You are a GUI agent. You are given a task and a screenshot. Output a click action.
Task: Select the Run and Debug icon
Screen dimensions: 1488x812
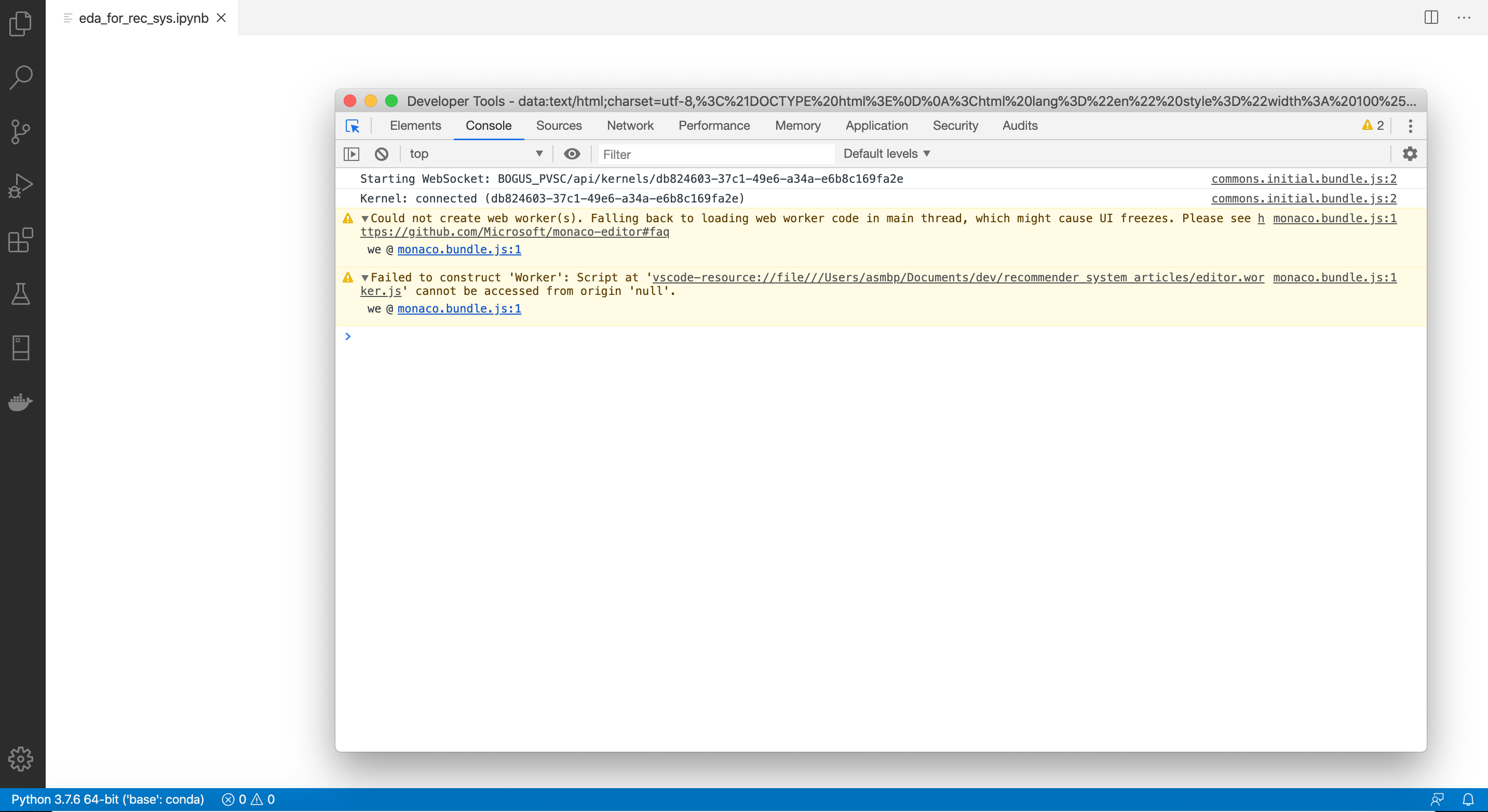click(x=21, y=186)
